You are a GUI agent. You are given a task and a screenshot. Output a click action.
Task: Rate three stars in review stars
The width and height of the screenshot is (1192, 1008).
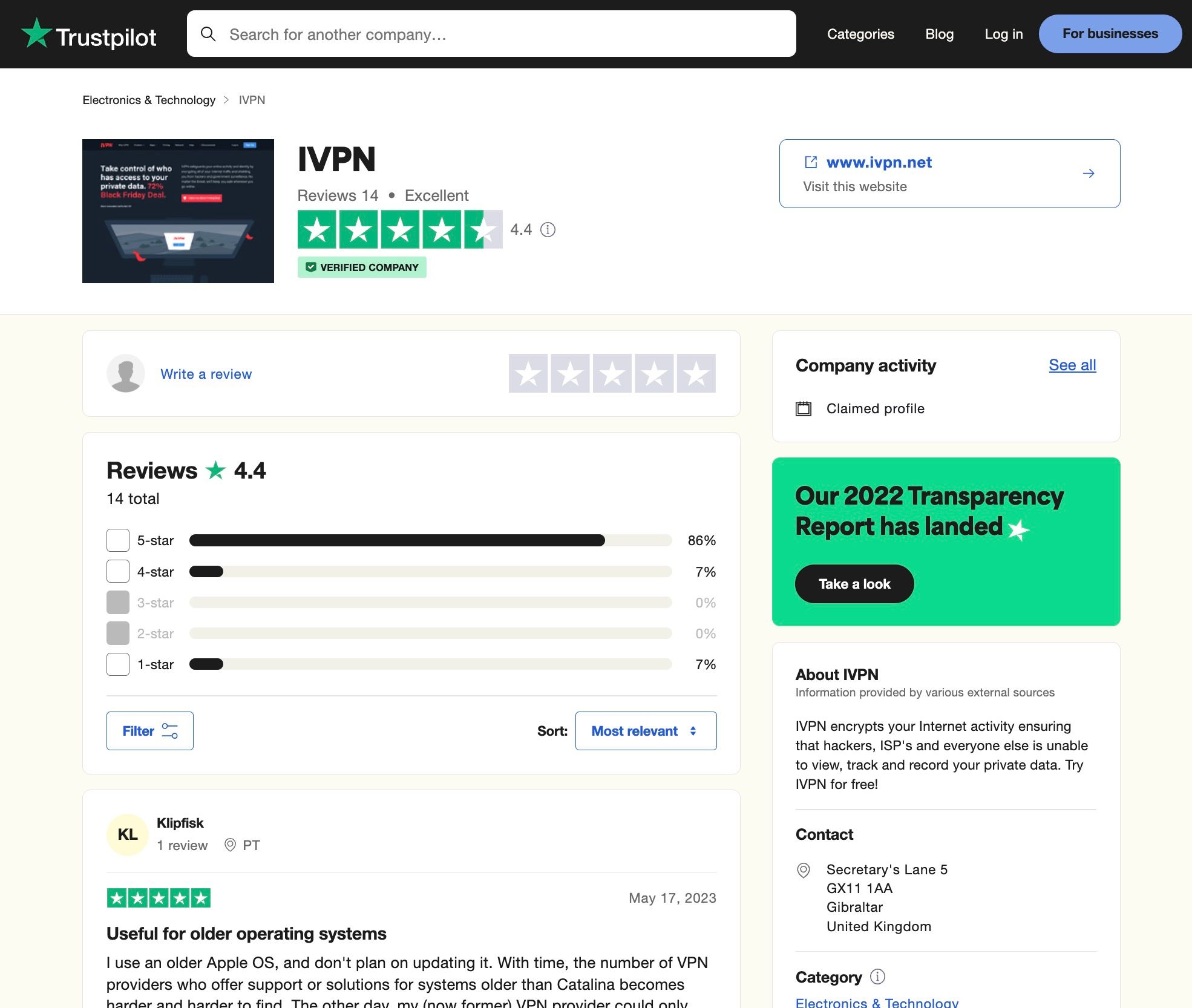[612, 373]
